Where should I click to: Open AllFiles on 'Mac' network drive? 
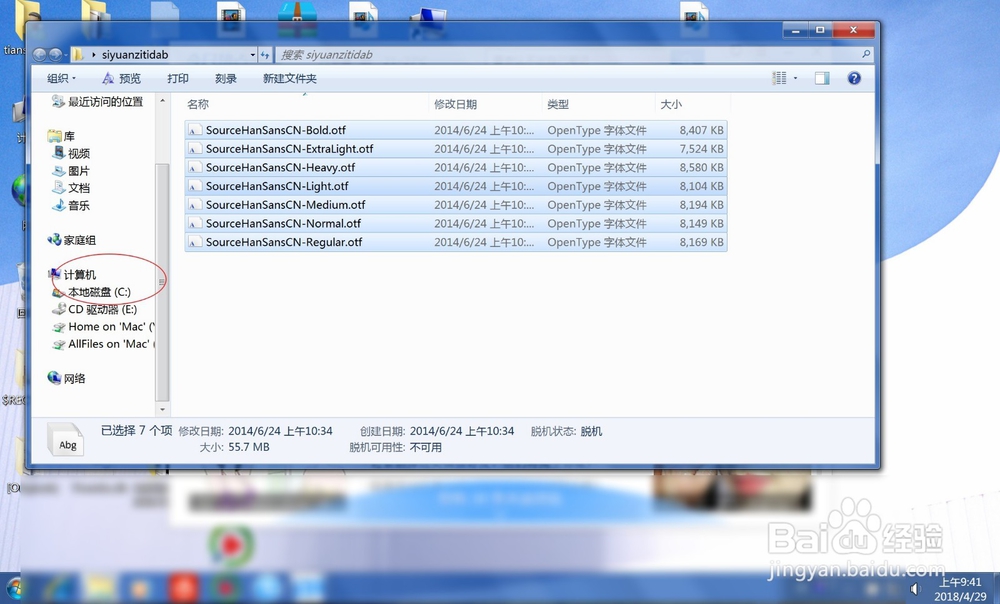click(103, 344)
